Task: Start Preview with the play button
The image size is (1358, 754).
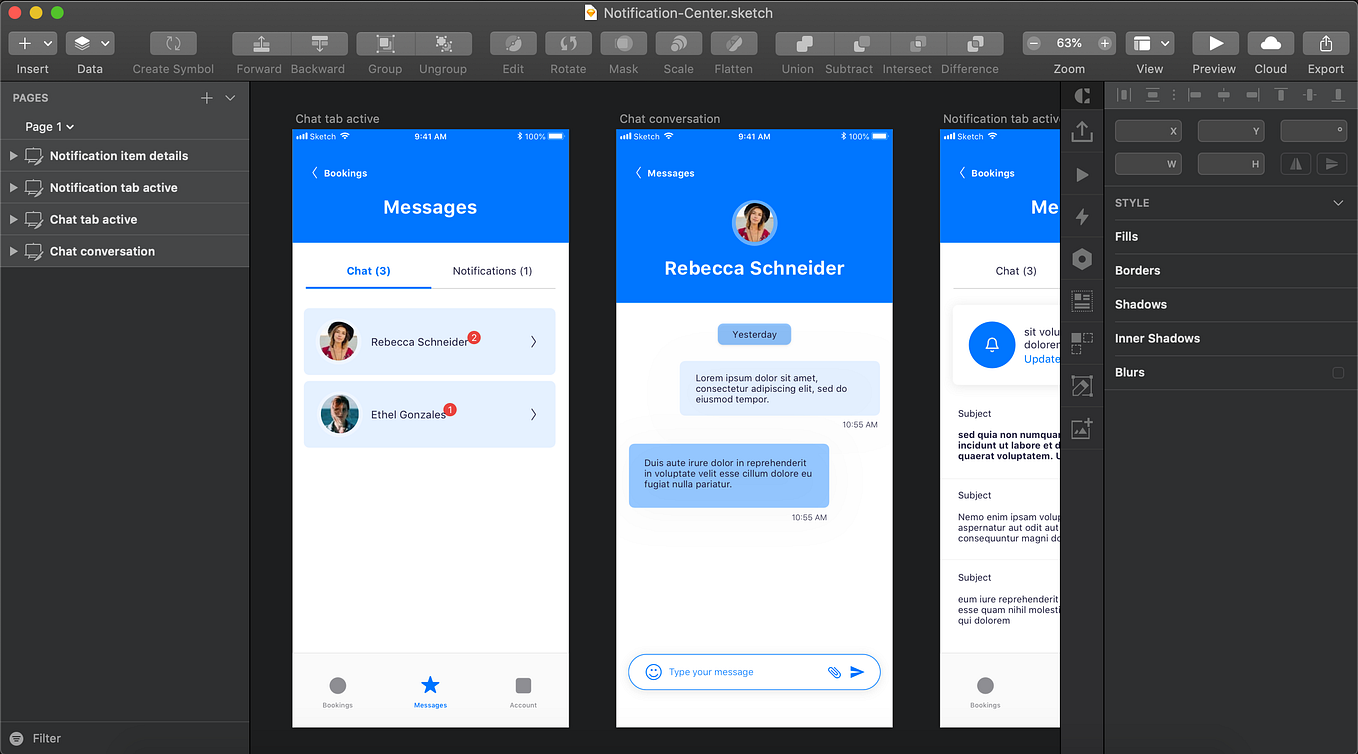Action: click(x=1215, y=43)
